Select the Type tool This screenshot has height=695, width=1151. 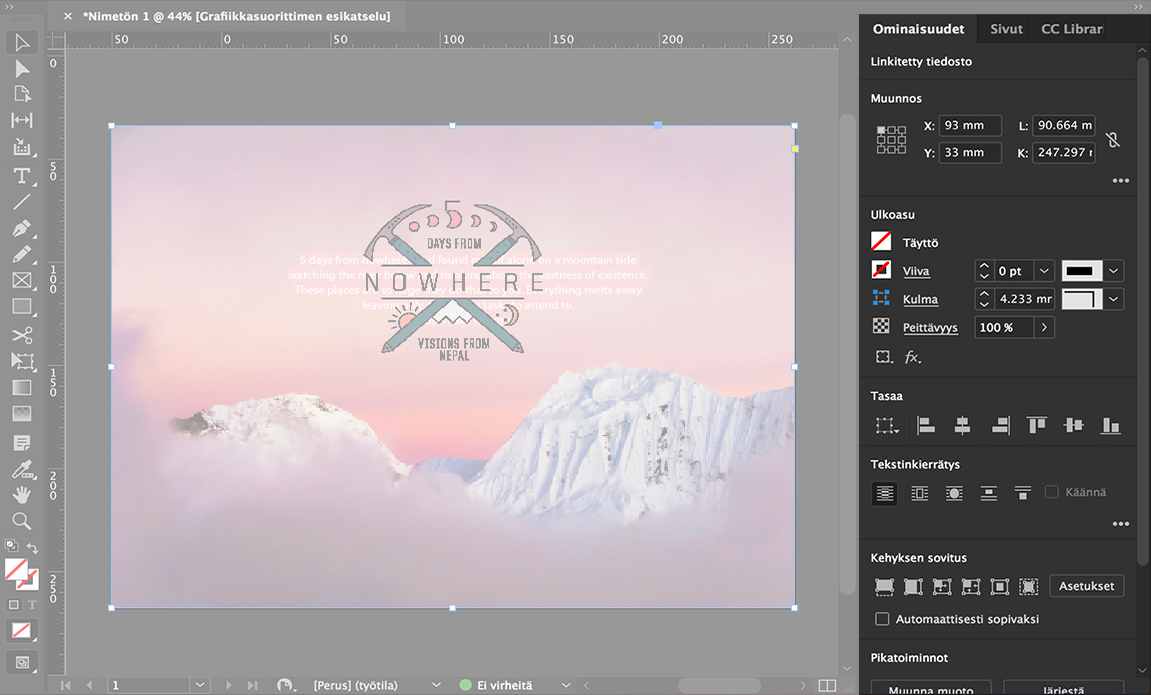tap(21, 176)
